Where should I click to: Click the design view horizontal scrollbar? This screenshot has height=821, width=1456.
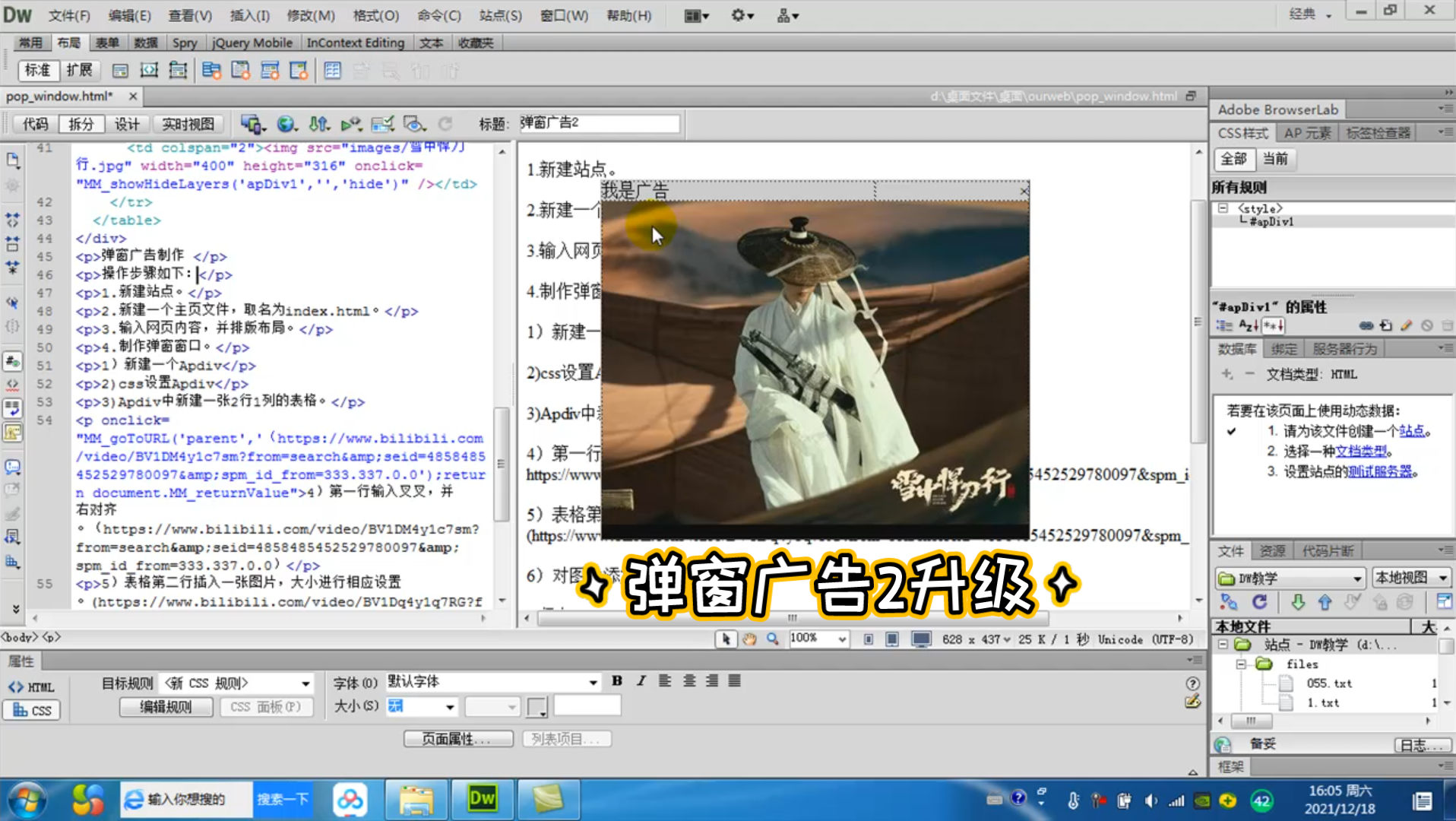(x=793, y=618)
